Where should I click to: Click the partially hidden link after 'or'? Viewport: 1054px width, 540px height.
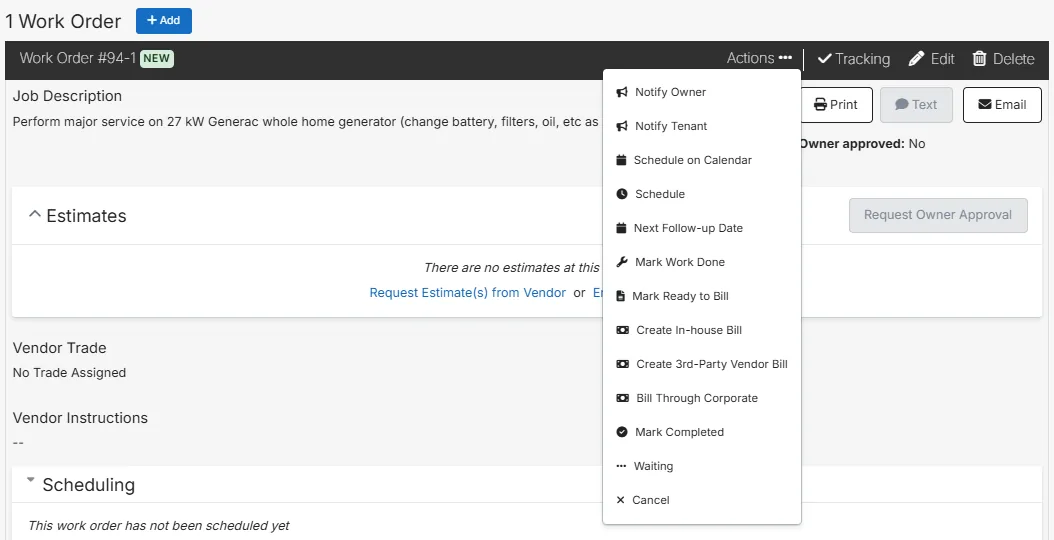pyautogui.click(x=598, y=293)
